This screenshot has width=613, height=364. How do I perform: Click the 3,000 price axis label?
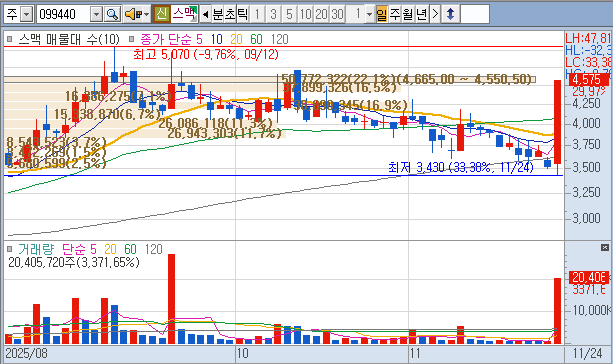(x=586, y=218)
